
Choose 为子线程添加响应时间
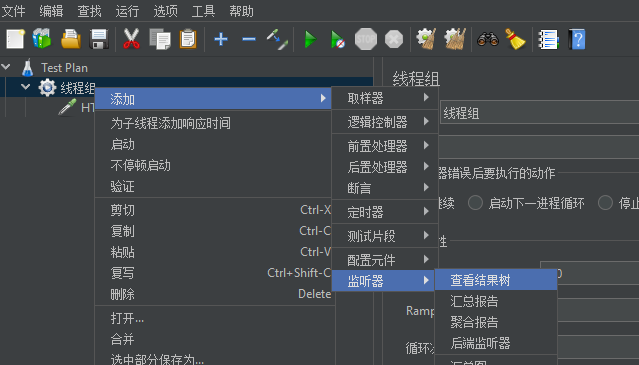click(x=213, y=123)
